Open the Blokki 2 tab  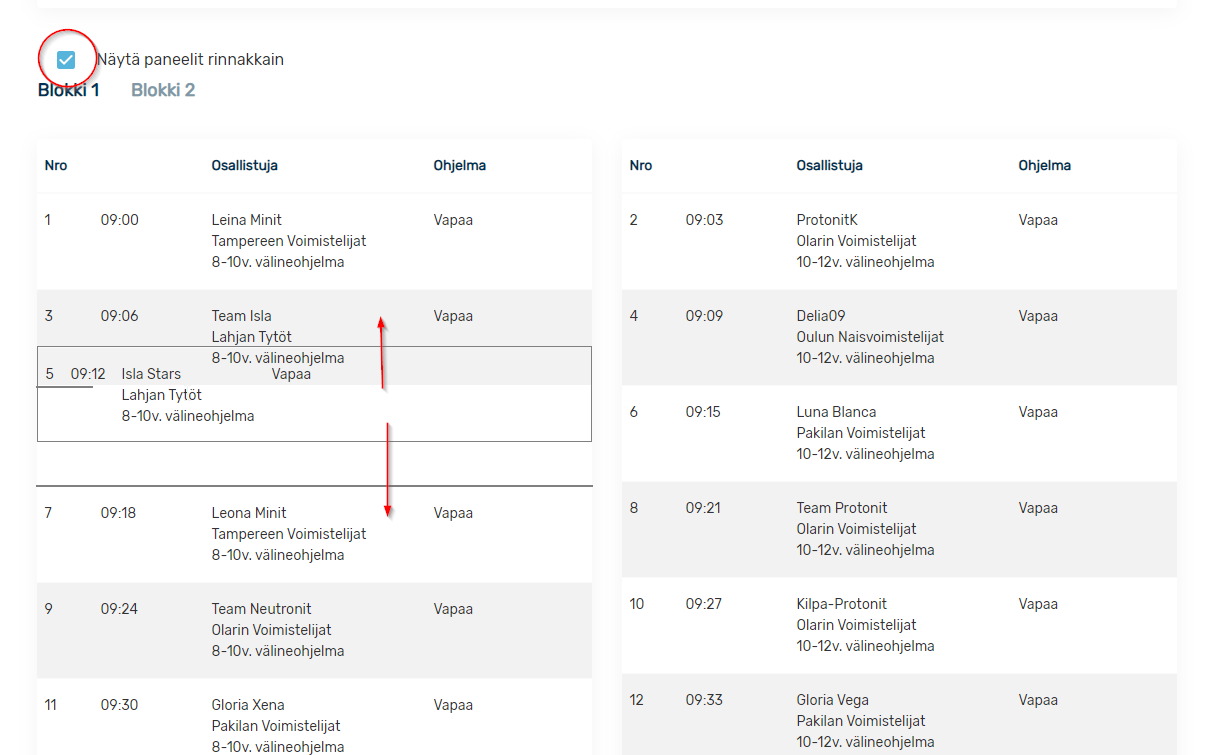pyautogui.click(x=163, y=90)
